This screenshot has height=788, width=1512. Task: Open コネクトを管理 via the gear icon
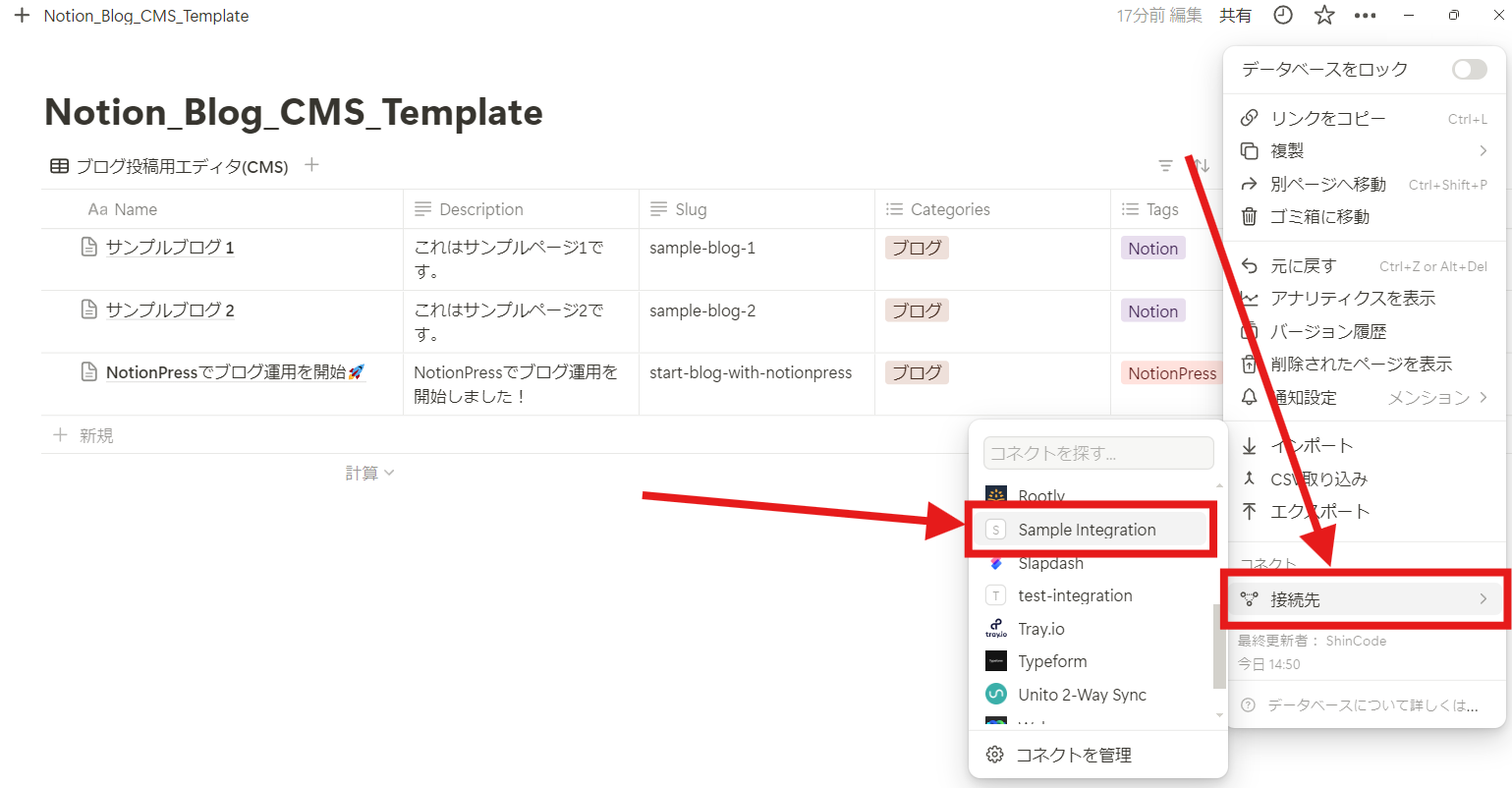[994, 754]
